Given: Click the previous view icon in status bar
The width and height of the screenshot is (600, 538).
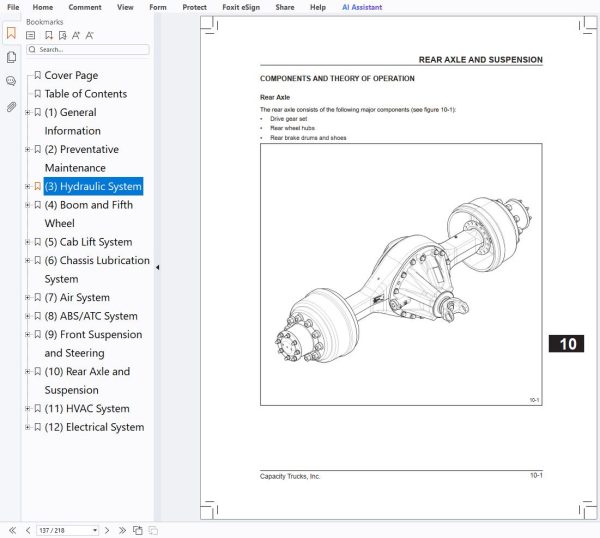Looking at the screenshot, I should pos(137,530).
